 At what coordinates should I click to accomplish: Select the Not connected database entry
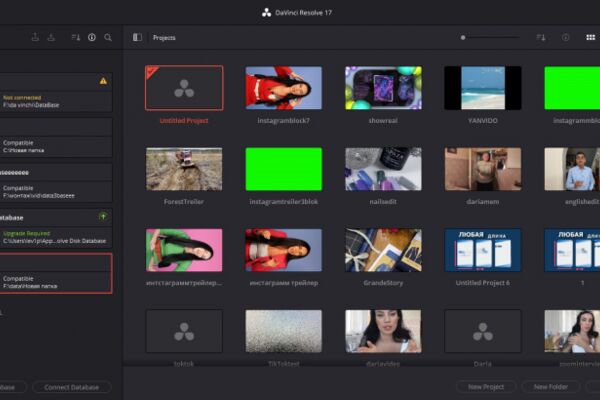pos(56,92)
